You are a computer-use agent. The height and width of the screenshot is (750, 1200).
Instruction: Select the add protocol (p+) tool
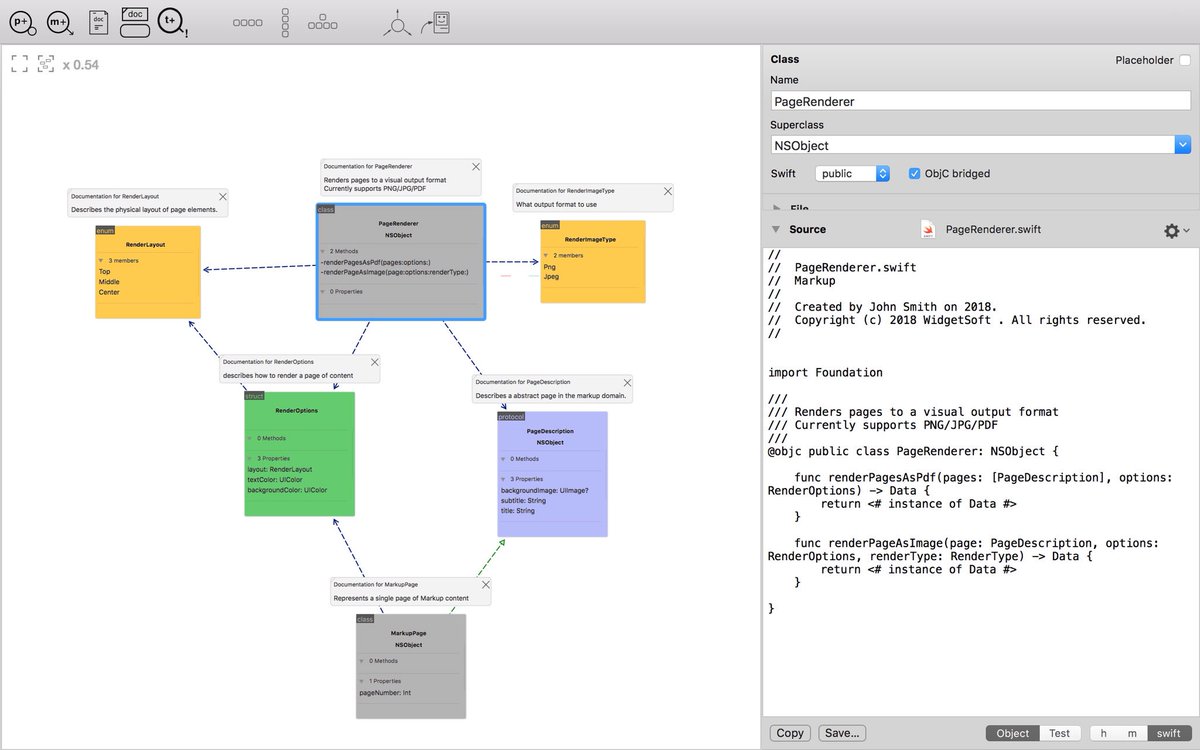pyautogui.click(x=22, y=21)
